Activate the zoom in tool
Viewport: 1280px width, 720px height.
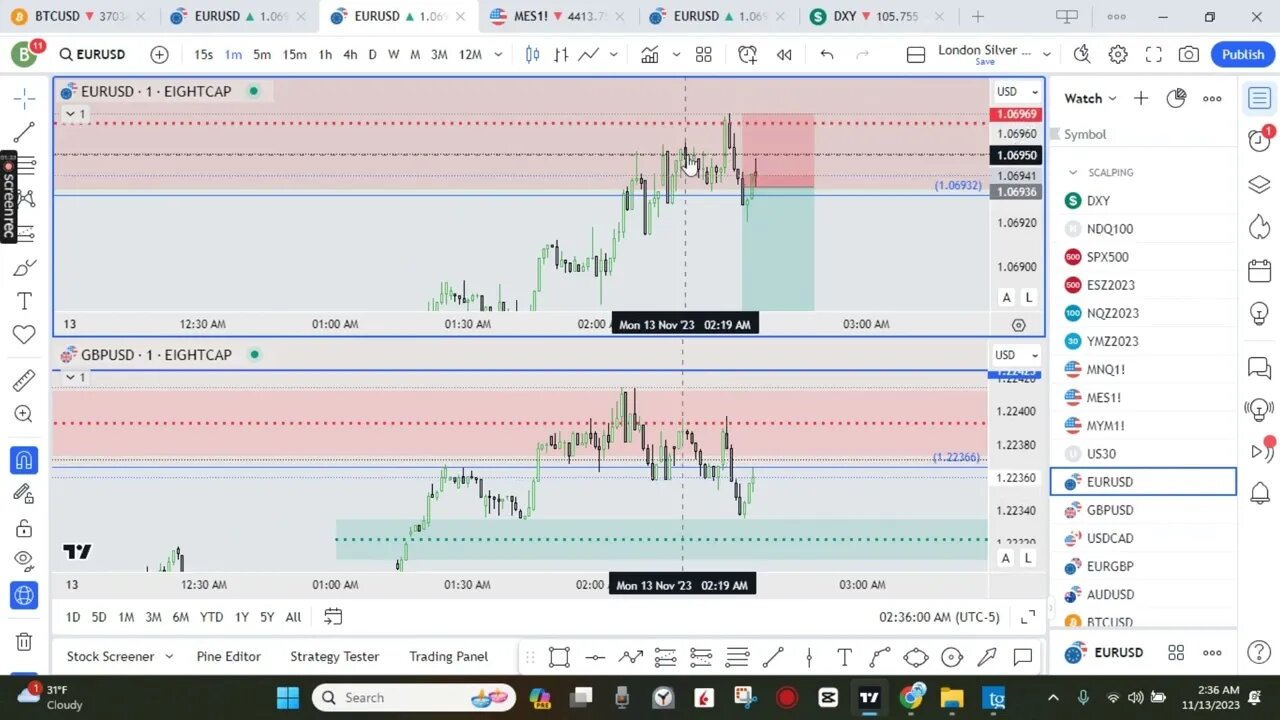(x=24, y=414)
